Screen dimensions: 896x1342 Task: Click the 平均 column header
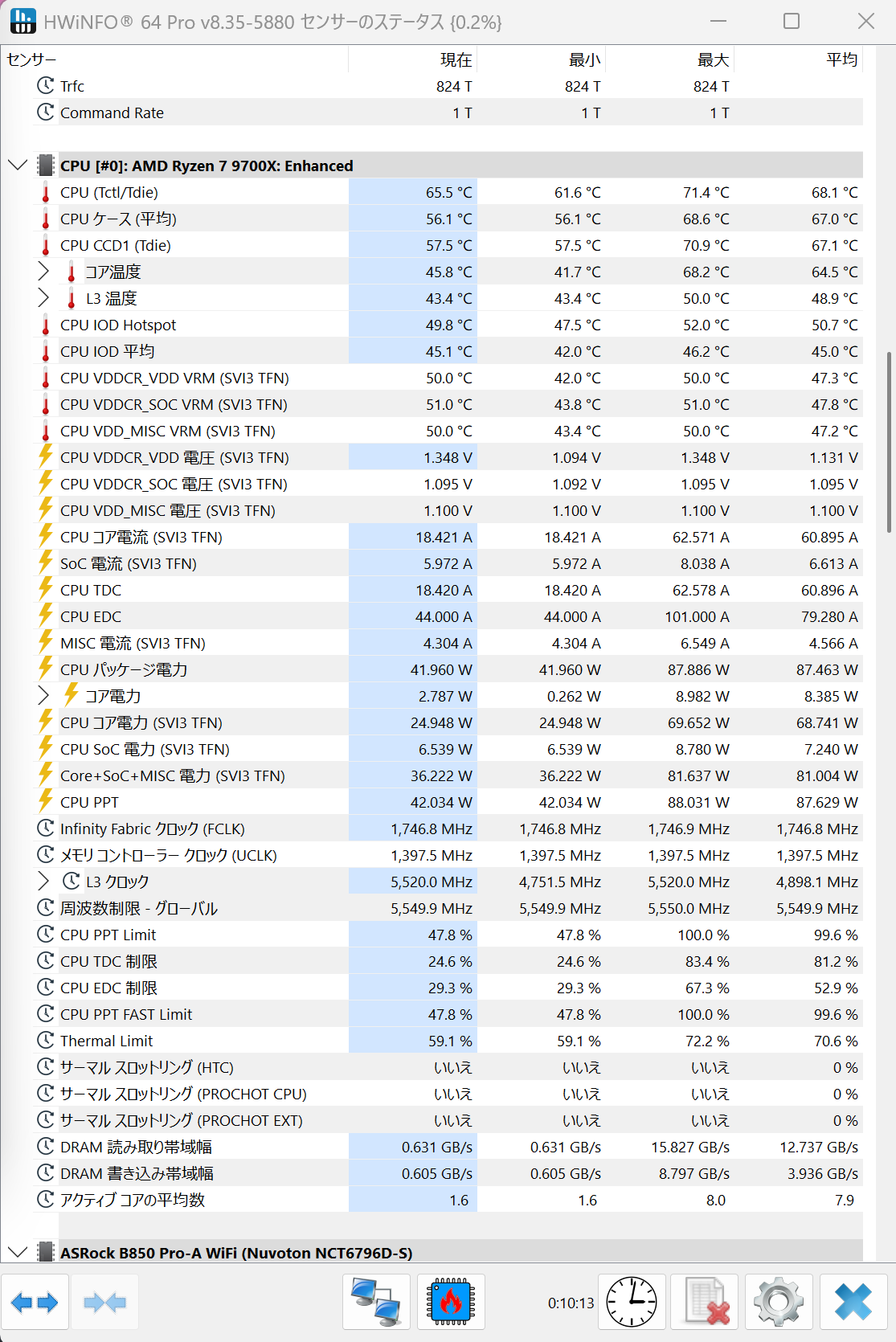tap(799, 59)
